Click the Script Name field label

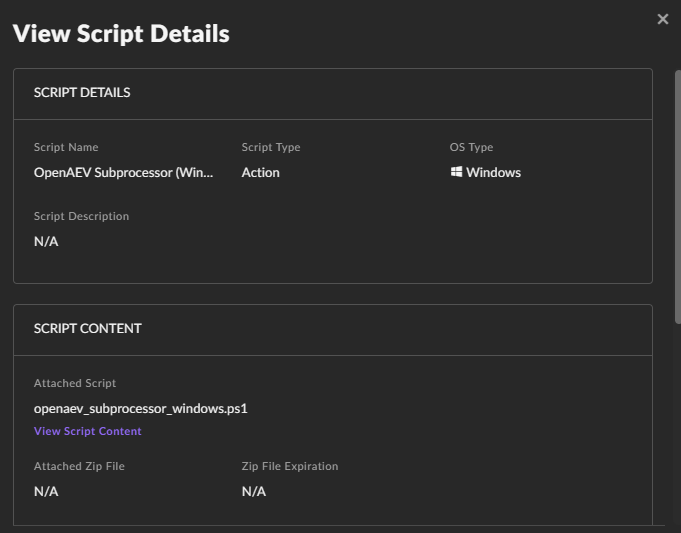coord(66,147)
